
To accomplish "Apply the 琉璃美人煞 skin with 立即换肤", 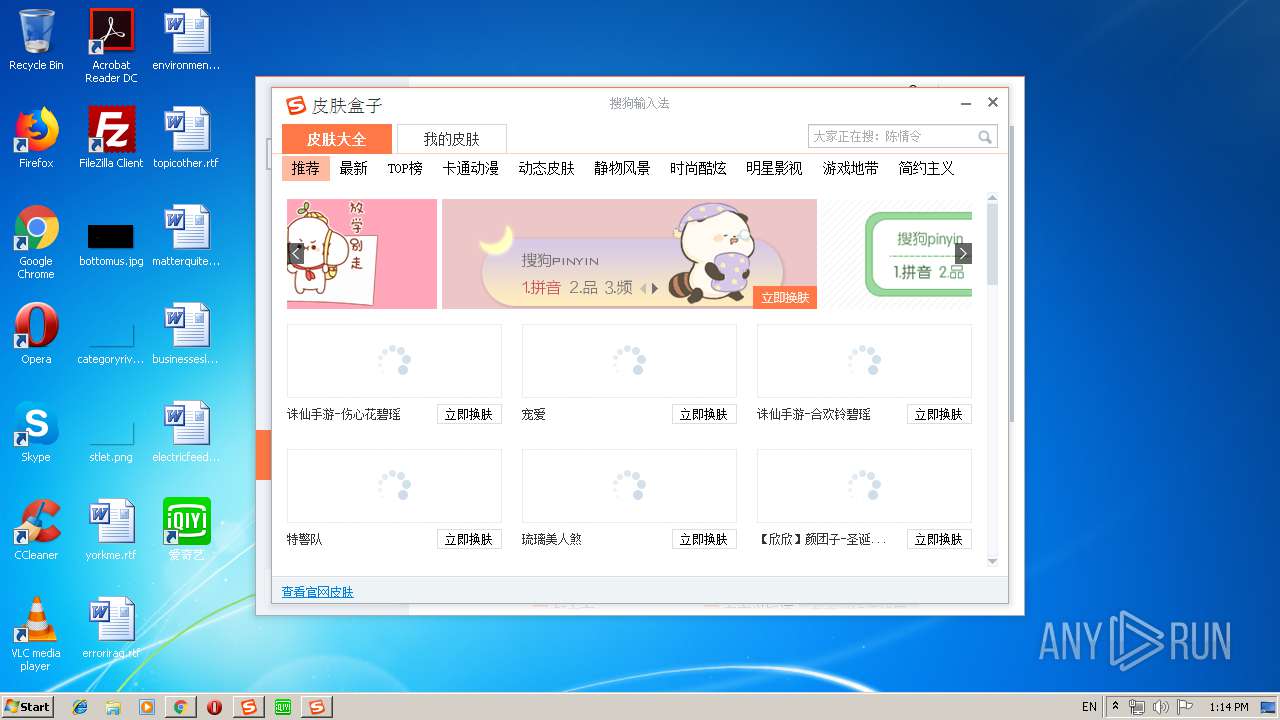I will [x=704, y=539].
